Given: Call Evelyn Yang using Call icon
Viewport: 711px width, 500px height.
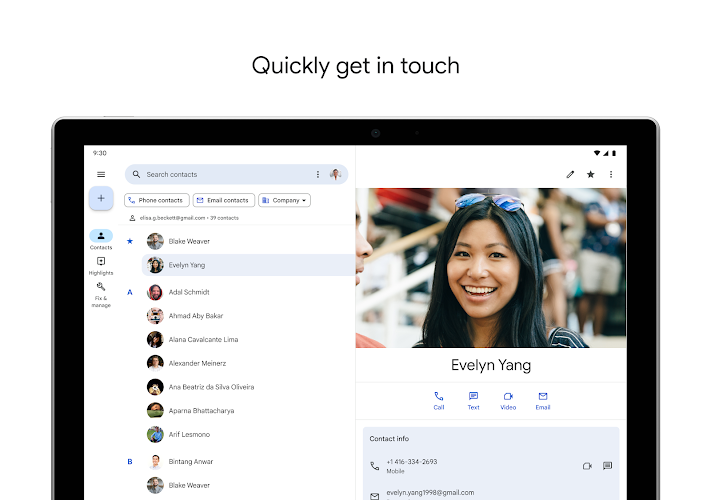Looking at the screenshot, I should point(439,400).
